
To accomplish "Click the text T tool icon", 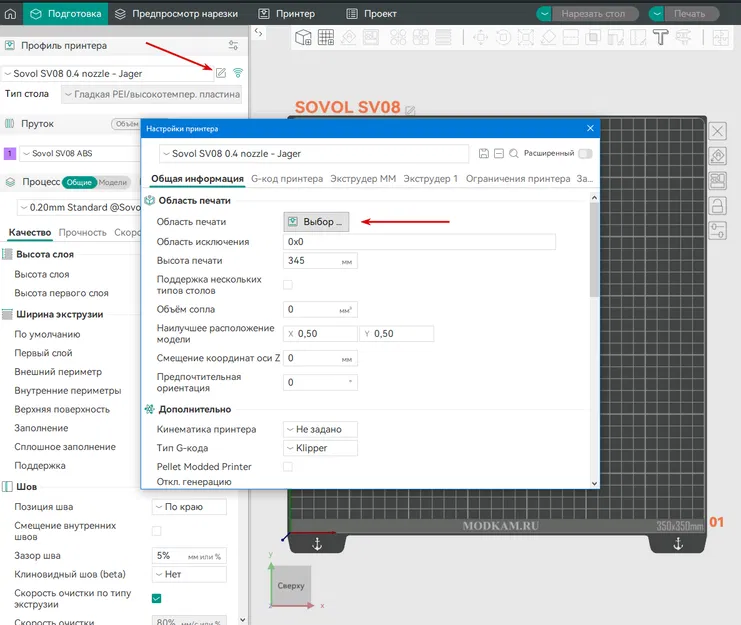I will click(660, 37).
